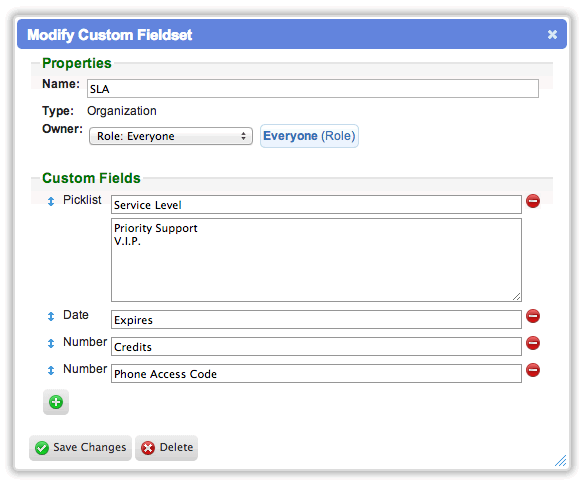Screen dimensions: 584x490
Task: Remove the Expires date field
Action: click(533, 316)
